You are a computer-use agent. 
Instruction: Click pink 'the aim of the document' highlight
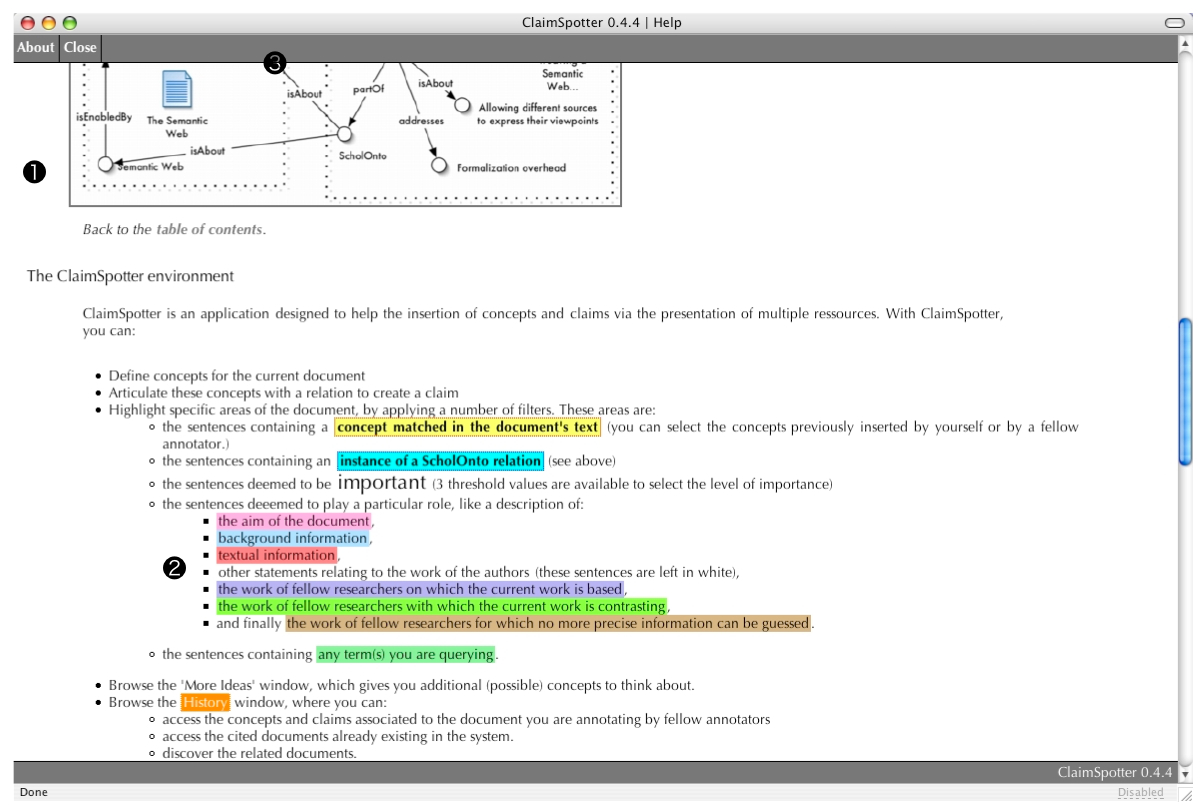click(294, 521)
